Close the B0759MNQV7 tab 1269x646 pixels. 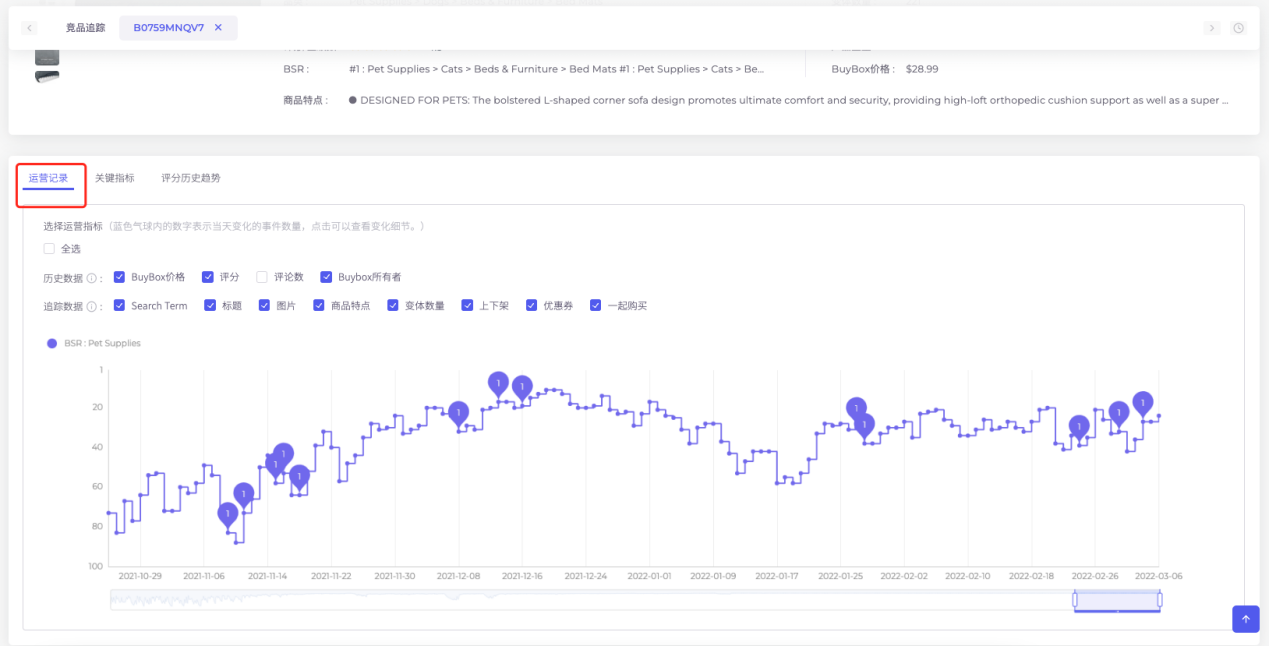coord(218,28)
